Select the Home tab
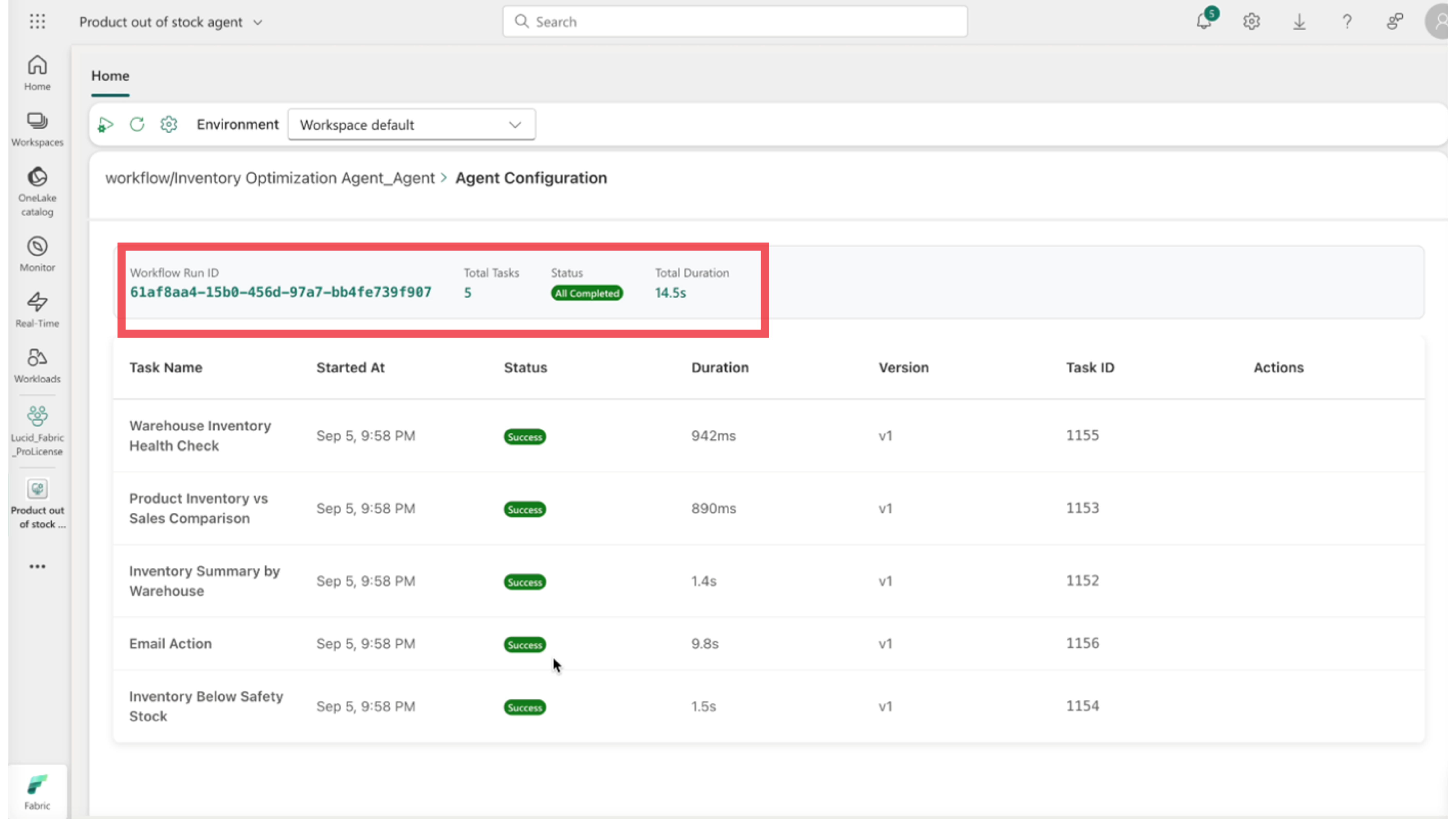The height and width of the screenshot is (819, 1456). [x=110, y=76]
